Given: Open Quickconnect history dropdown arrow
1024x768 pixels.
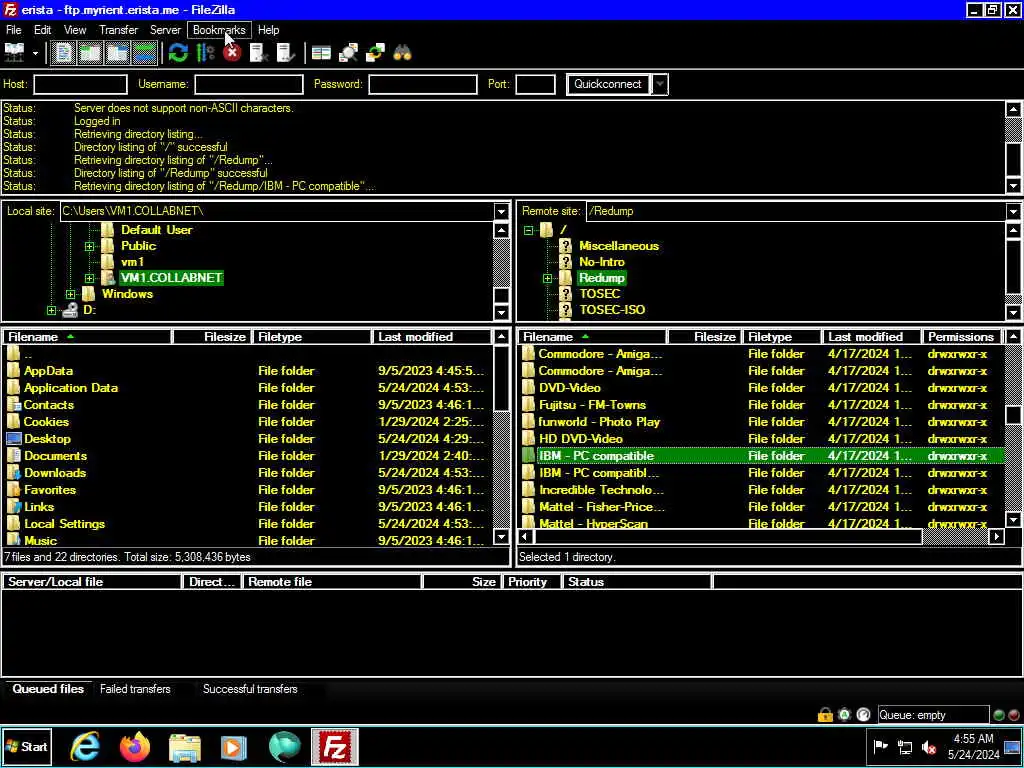Looking at the screenshot, I should pyautogui.click(x=660, y=84).
